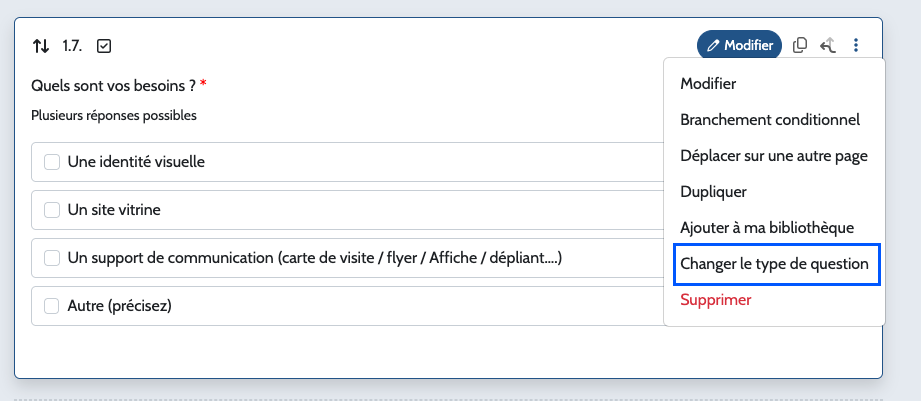Screen dimensions: 921x401
Task: Choose Modifier in the dropdown menu list
Action: [708, 84]
